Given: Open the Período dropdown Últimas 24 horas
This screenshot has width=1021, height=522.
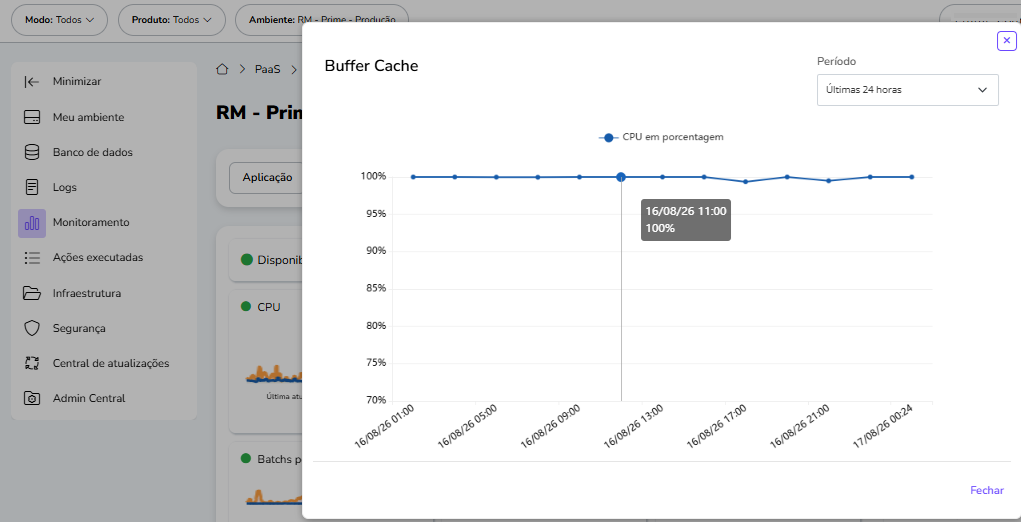Looking at the screenshot, I should (908, 90).
